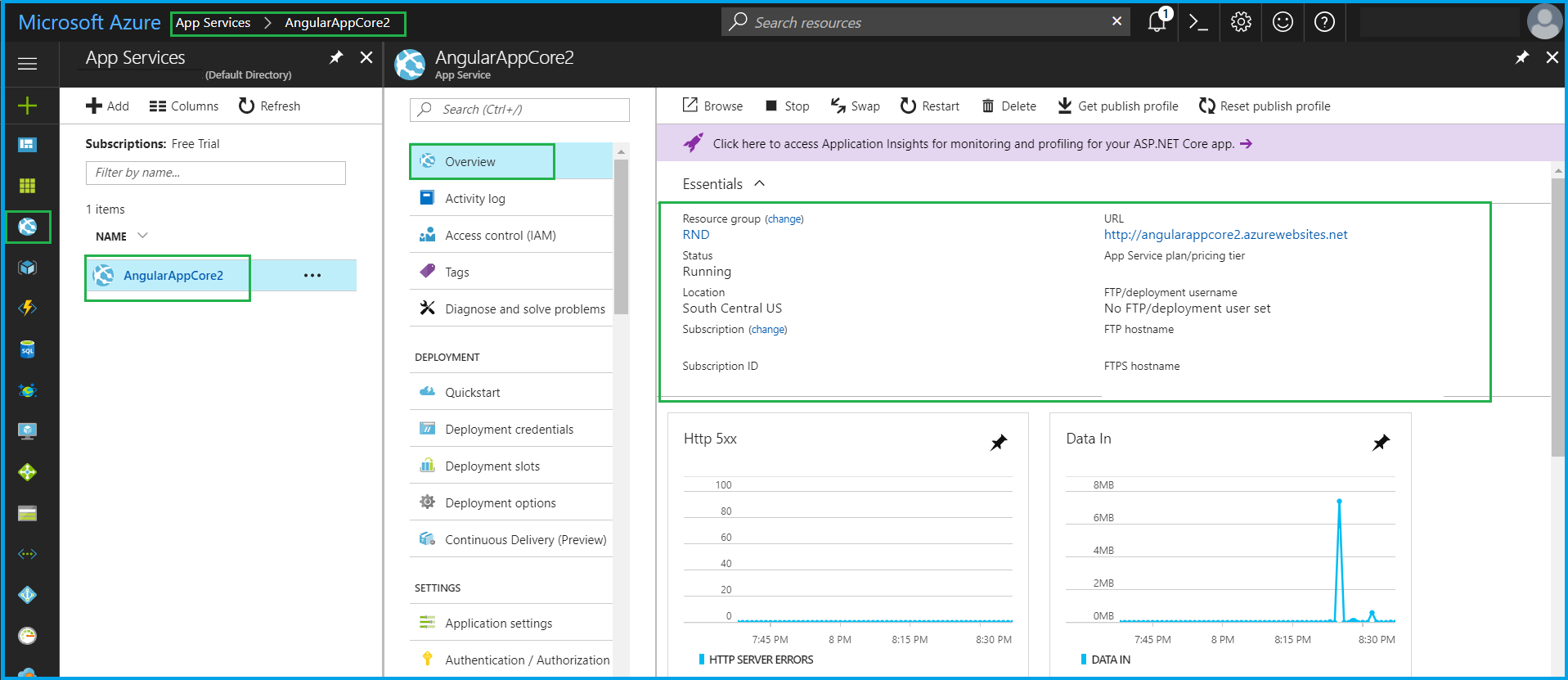Click the resource menu vertical scrollbar
This screenshot has height=680, width=1568.
(621, 237)
